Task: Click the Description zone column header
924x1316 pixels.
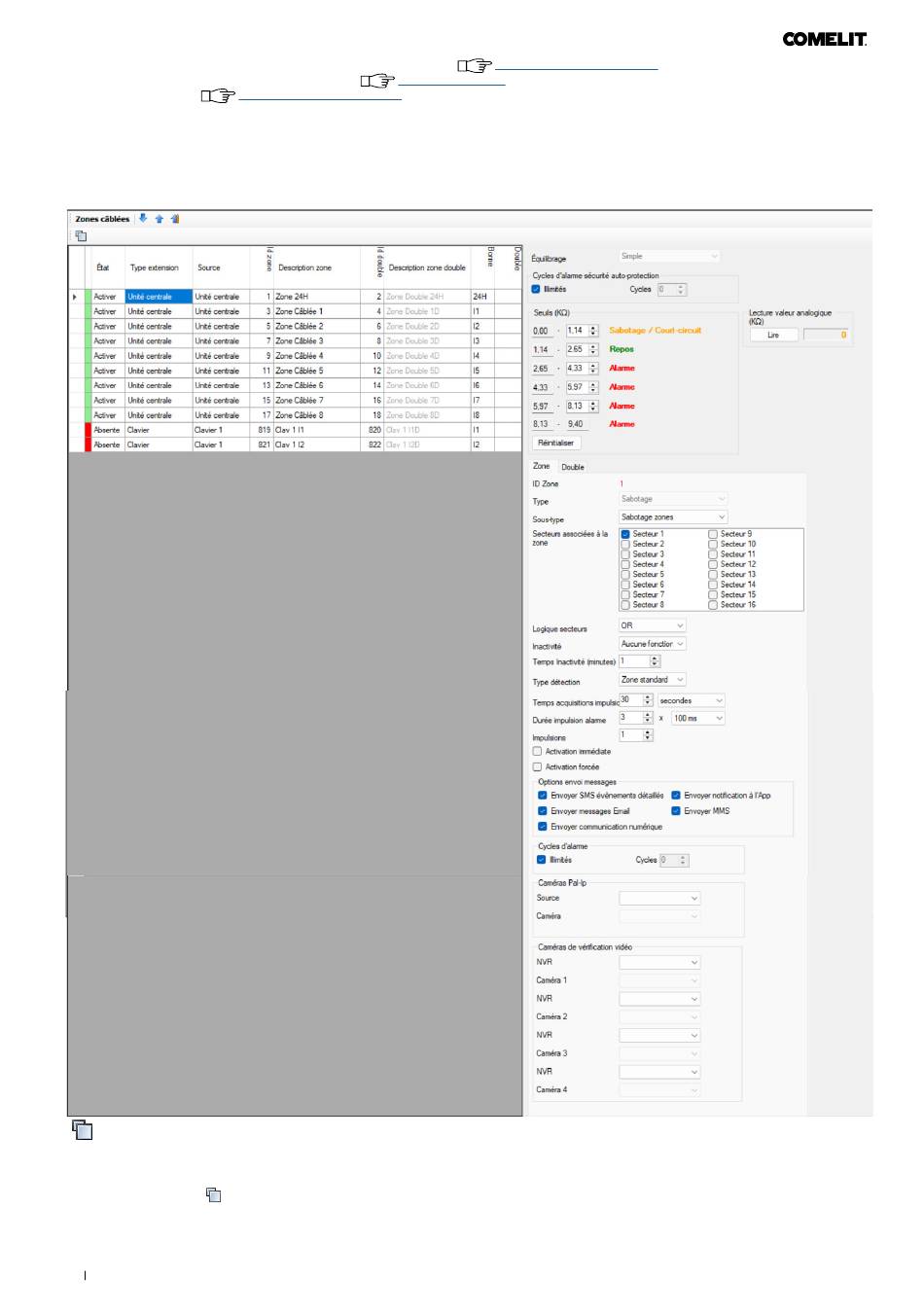Action: tap(316, 267)
